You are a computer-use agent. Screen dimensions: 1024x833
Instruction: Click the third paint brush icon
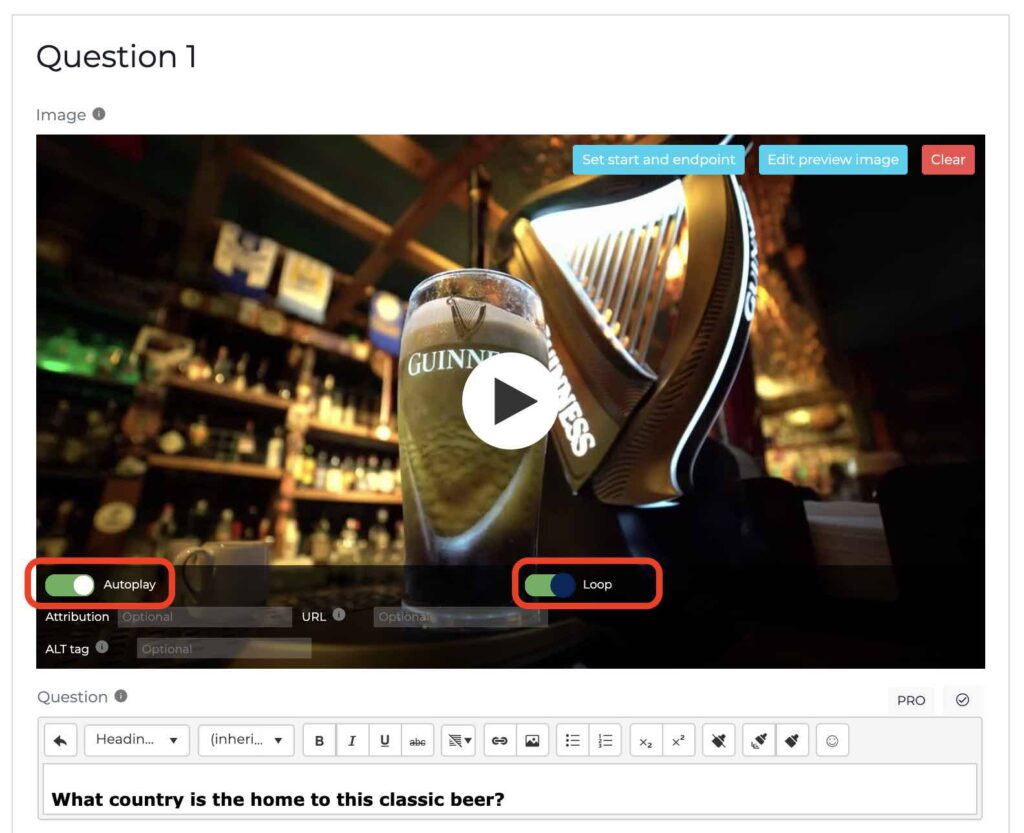point(792,740)
